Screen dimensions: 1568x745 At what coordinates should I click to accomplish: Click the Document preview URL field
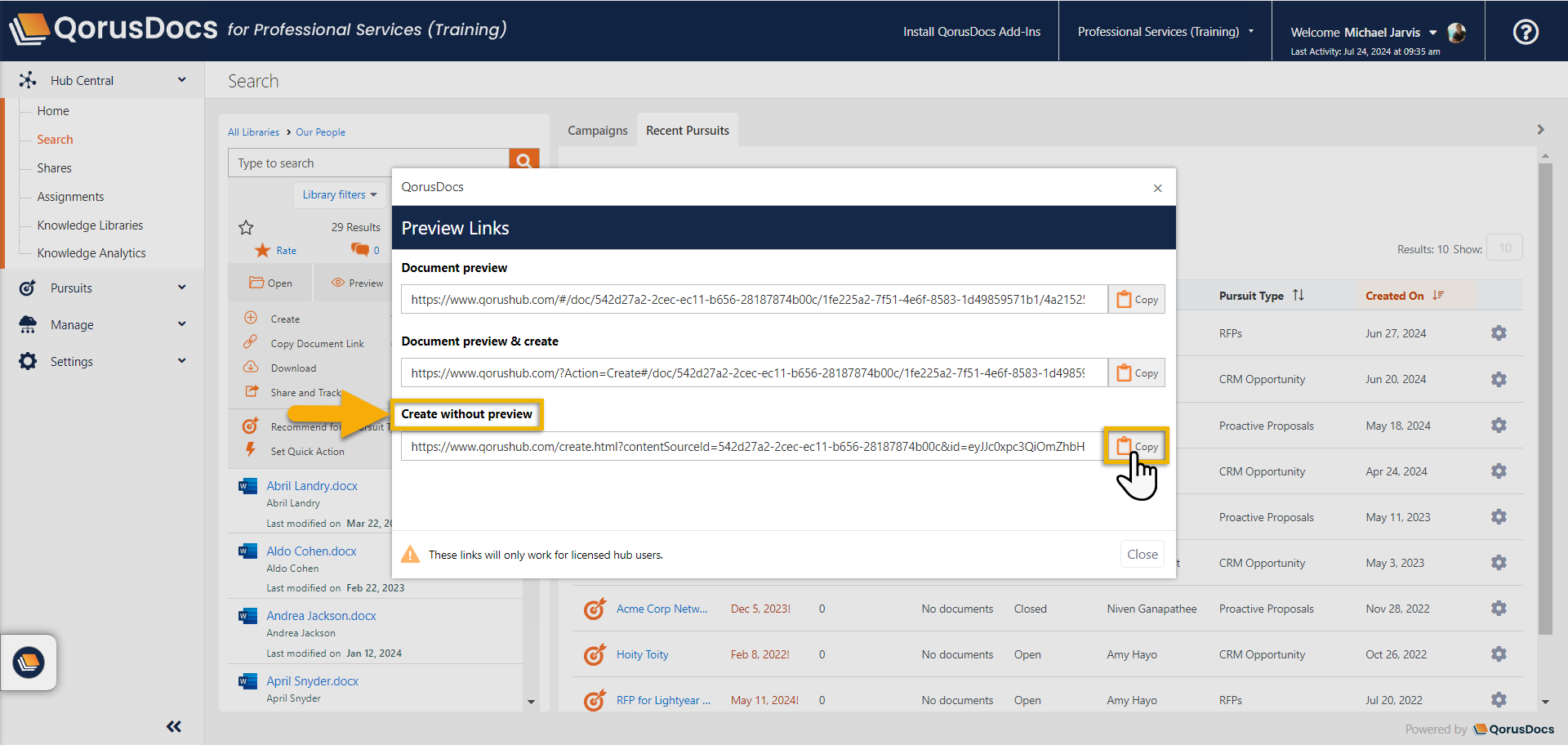coord(754,300)
